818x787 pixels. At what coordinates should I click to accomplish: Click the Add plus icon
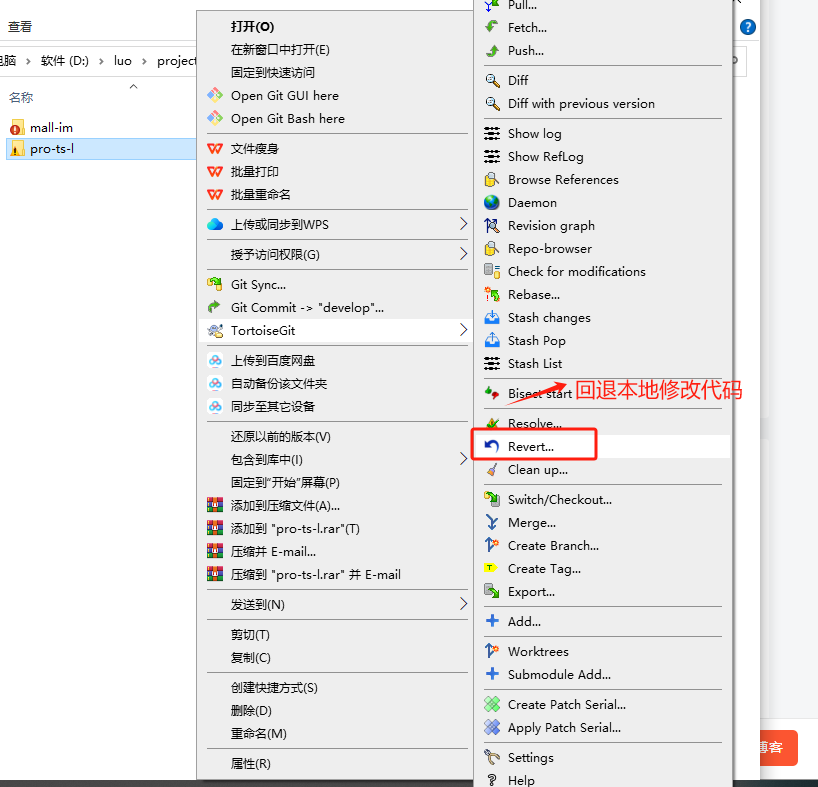(491, 621)
